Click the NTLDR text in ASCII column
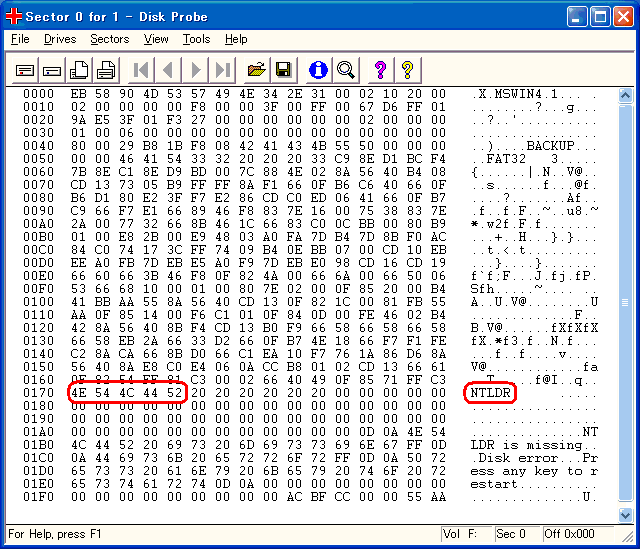 coord(490,393)
